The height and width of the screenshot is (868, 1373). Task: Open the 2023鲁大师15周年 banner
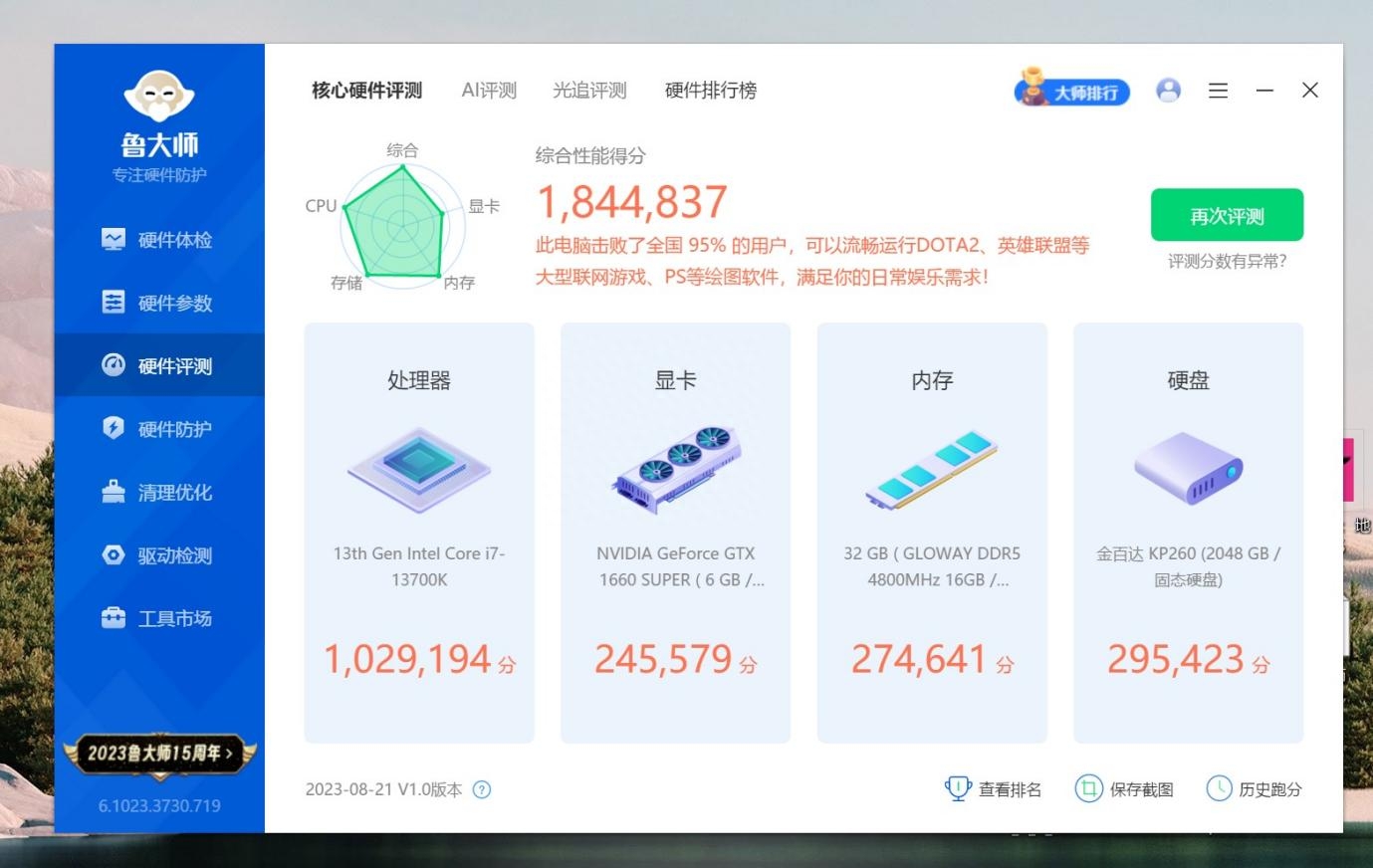click(x=159, y=754)
